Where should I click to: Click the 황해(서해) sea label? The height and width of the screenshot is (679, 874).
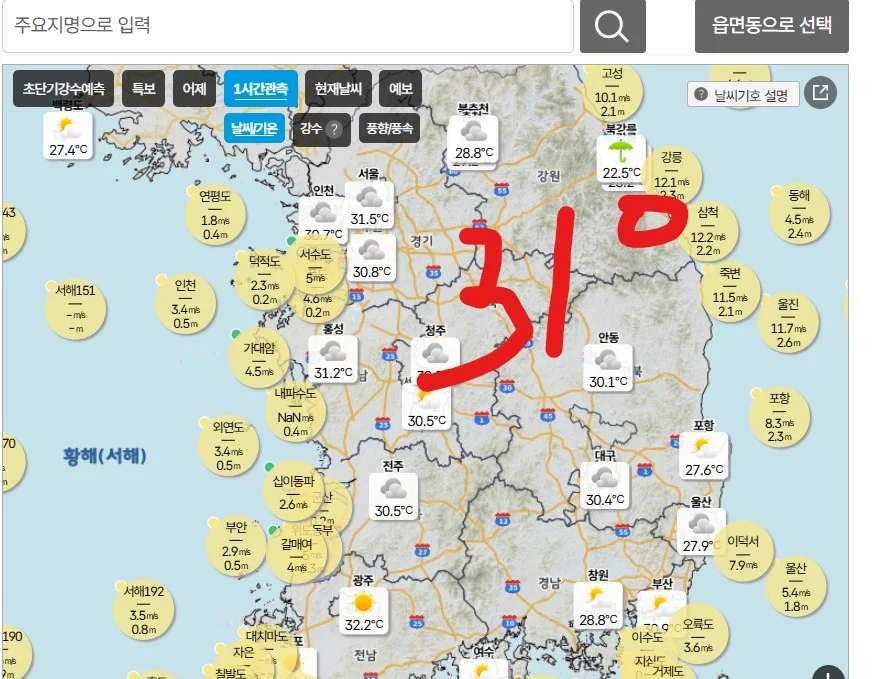coord(105,456)
